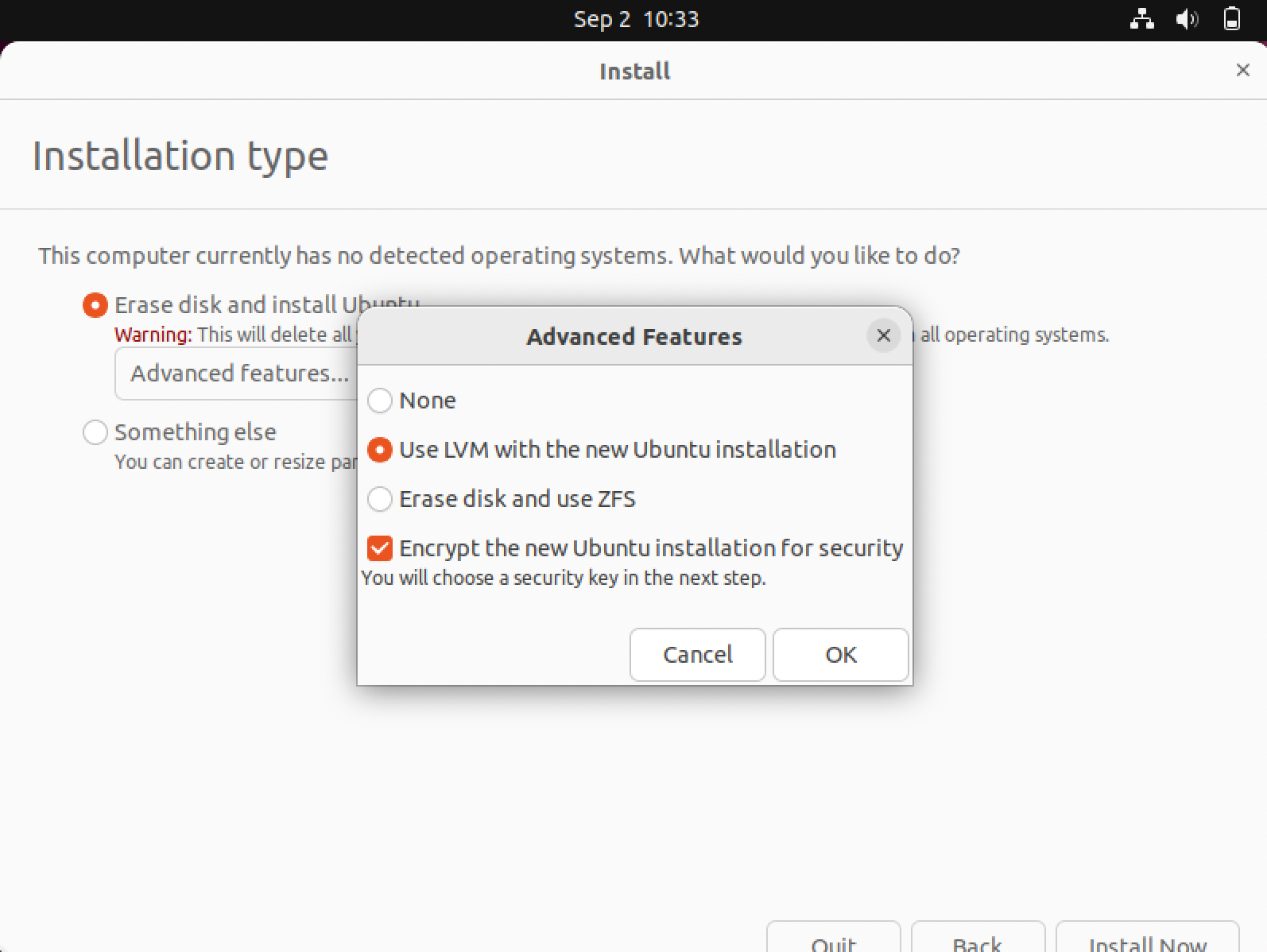Confirm with the OK button
Screen dimensions: 1267x952
(841, 655)
